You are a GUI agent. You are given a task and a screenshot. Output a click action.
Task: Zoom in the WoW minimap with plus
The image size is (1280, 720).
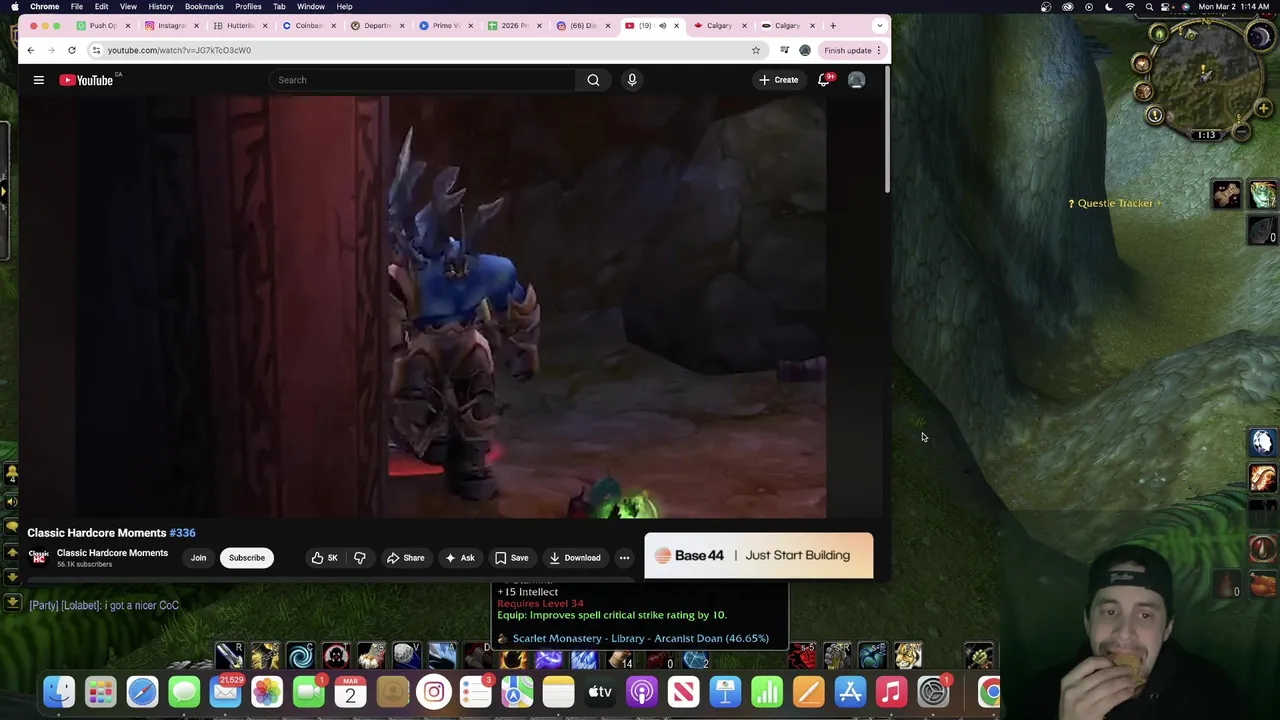1264,108
